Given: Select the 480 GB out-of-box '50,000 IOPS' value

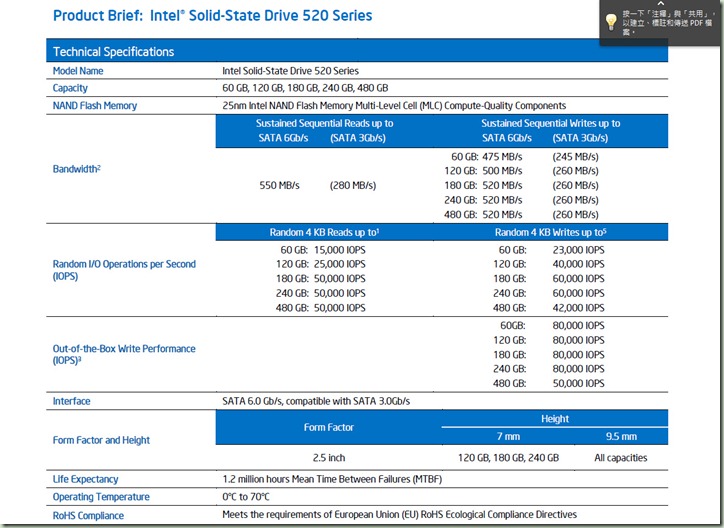Looking at the screenshot, I should 578,384.
